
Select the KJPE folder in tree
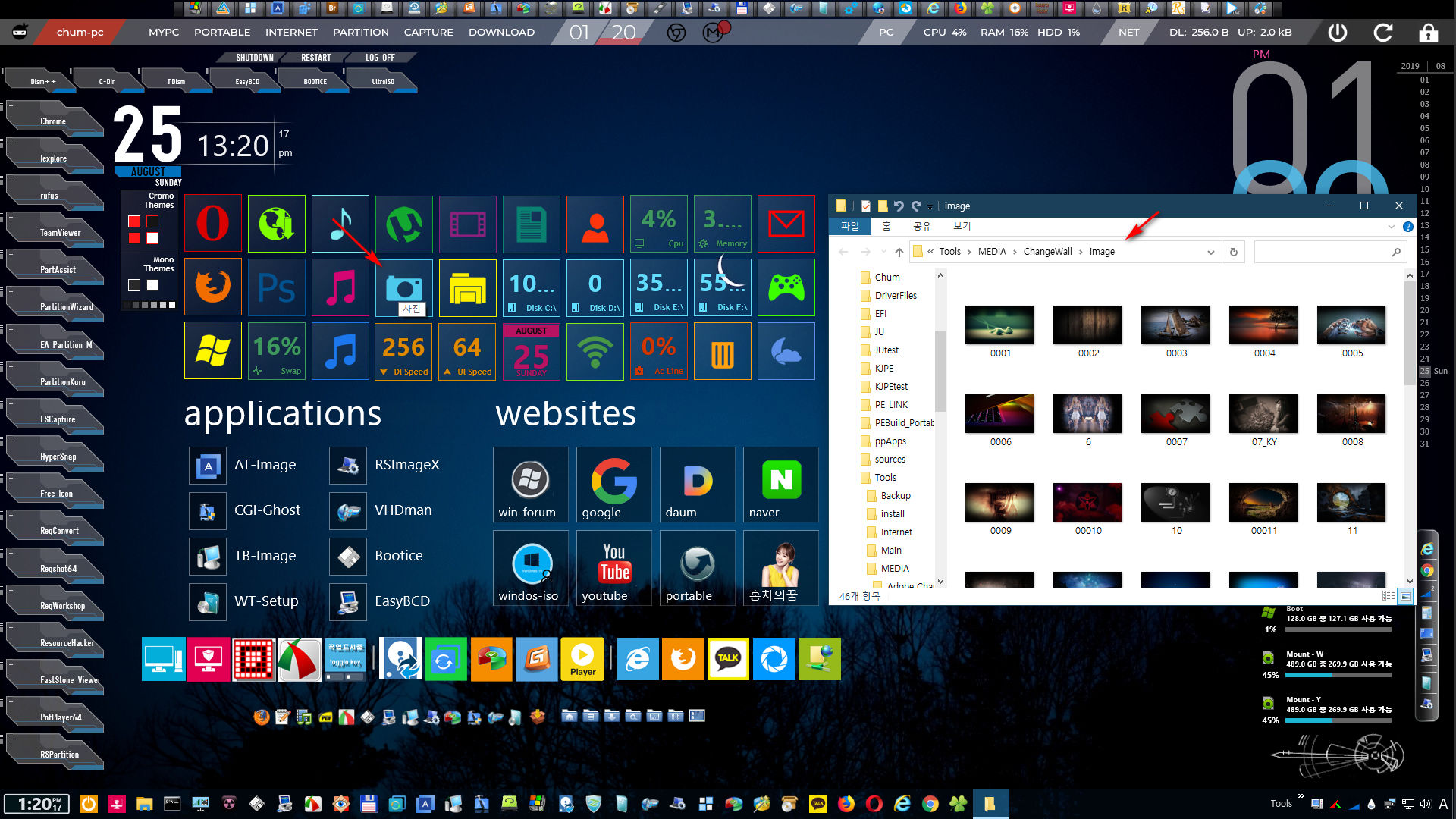coord(883,369)
